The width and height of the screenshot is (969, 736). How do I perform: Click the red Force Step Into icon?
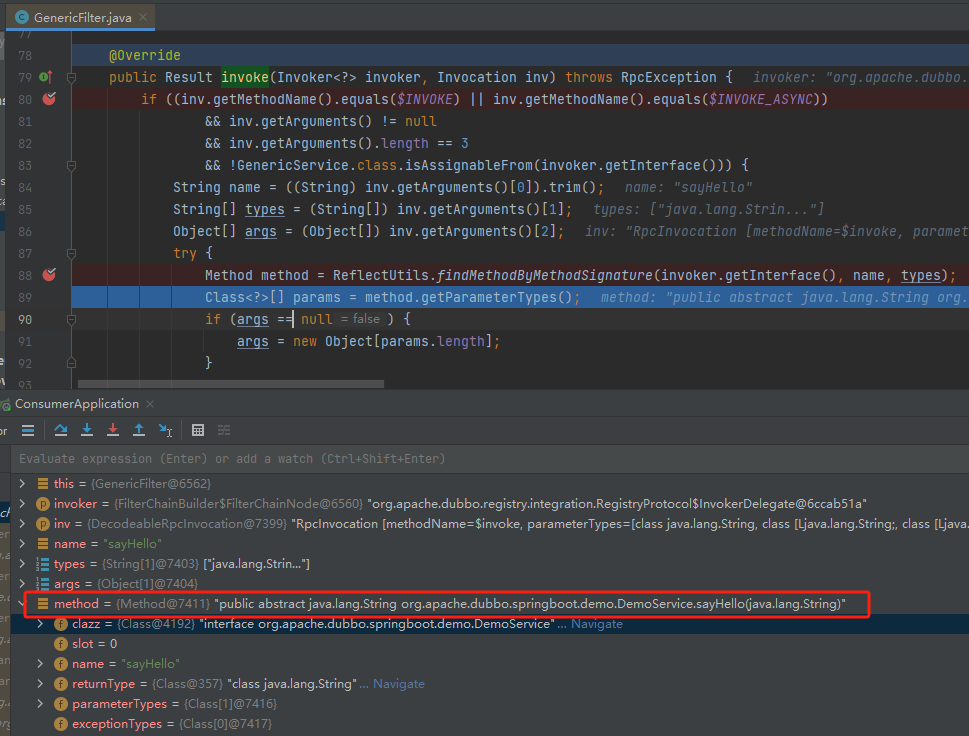click(x=113, y=430)
